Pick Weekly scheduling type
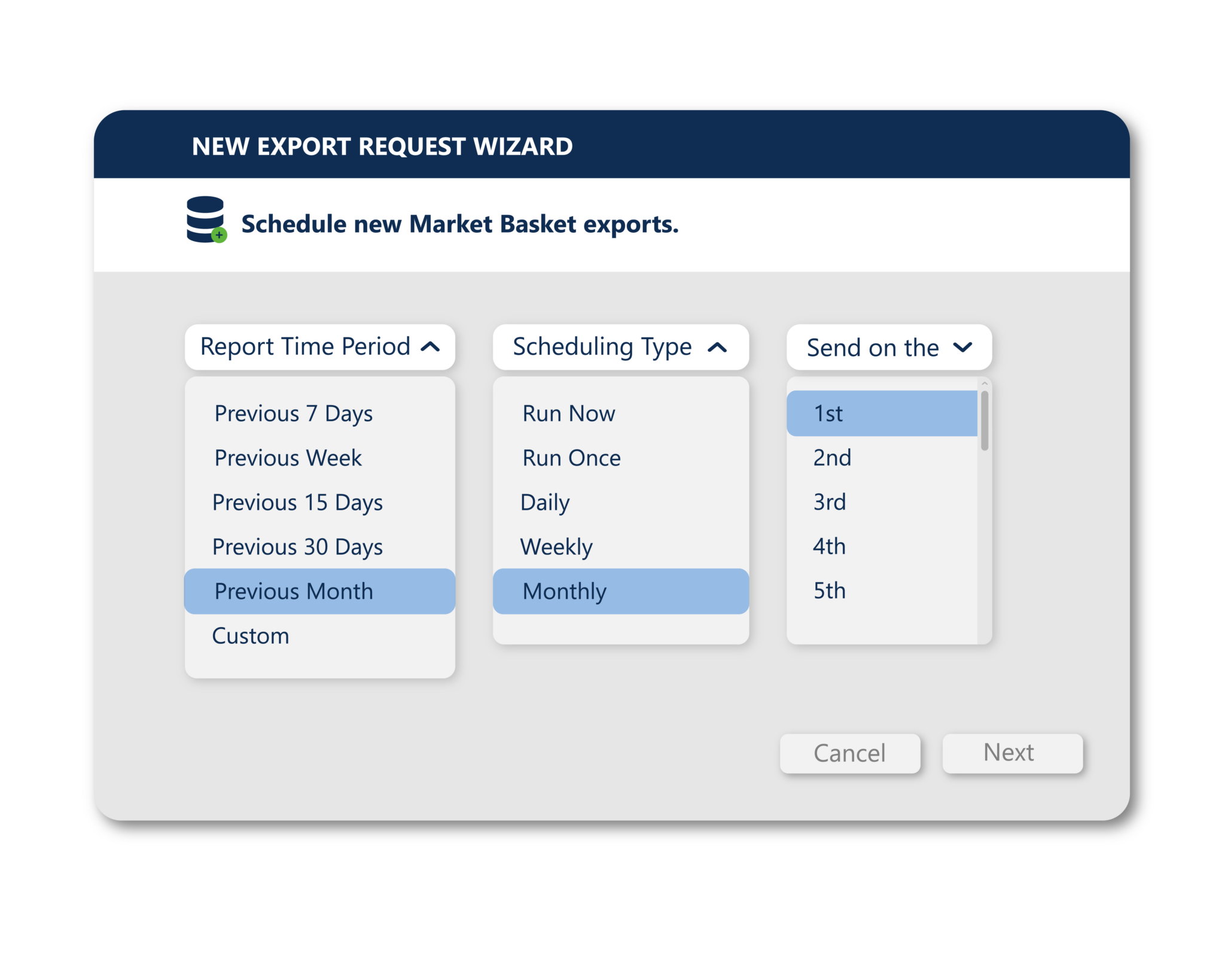Image resolution: width=1225 pixels, height=980 pixels. coord(556,547)
